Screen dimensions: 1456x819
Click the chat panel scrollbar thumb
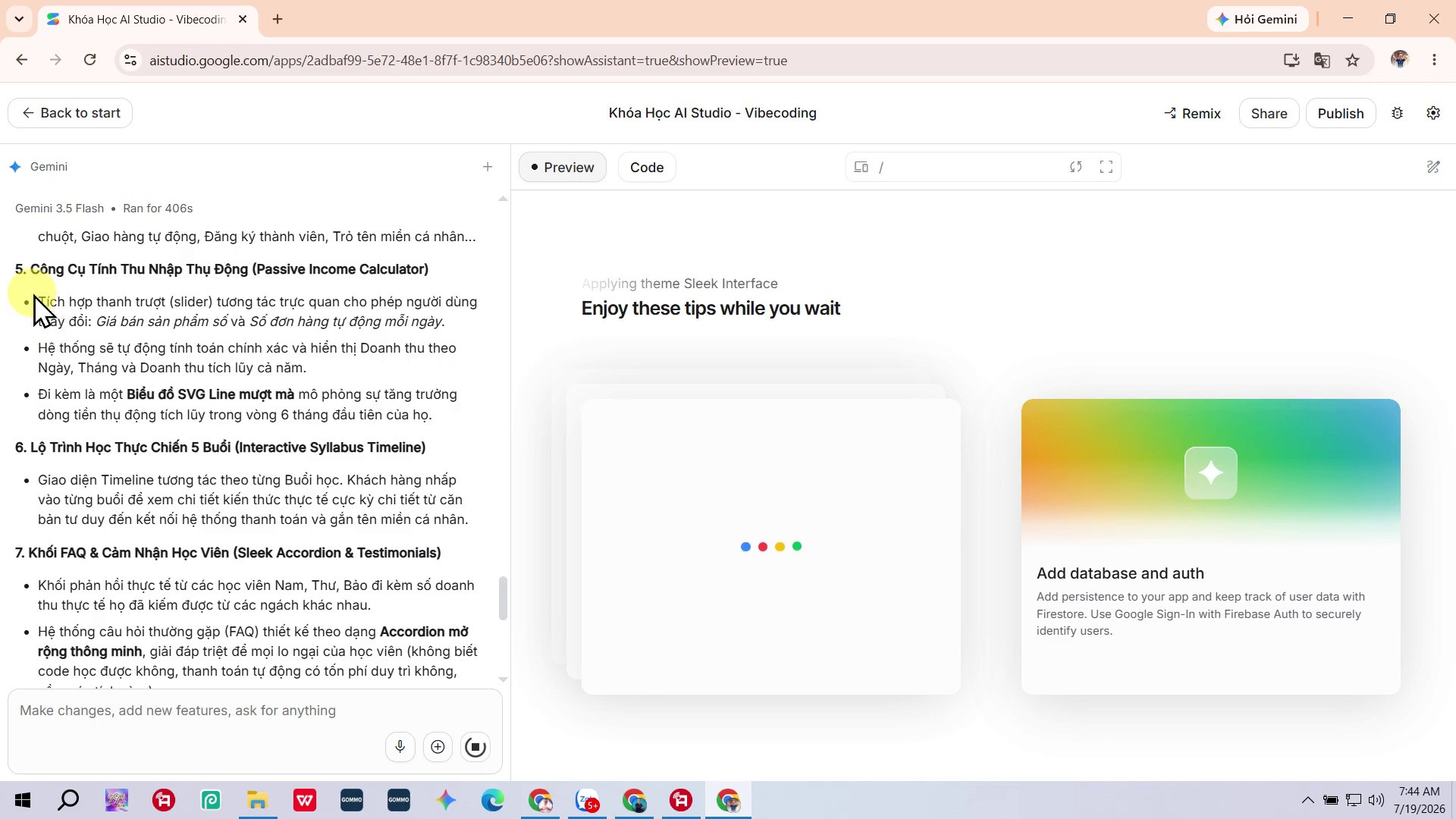point(502,598)
